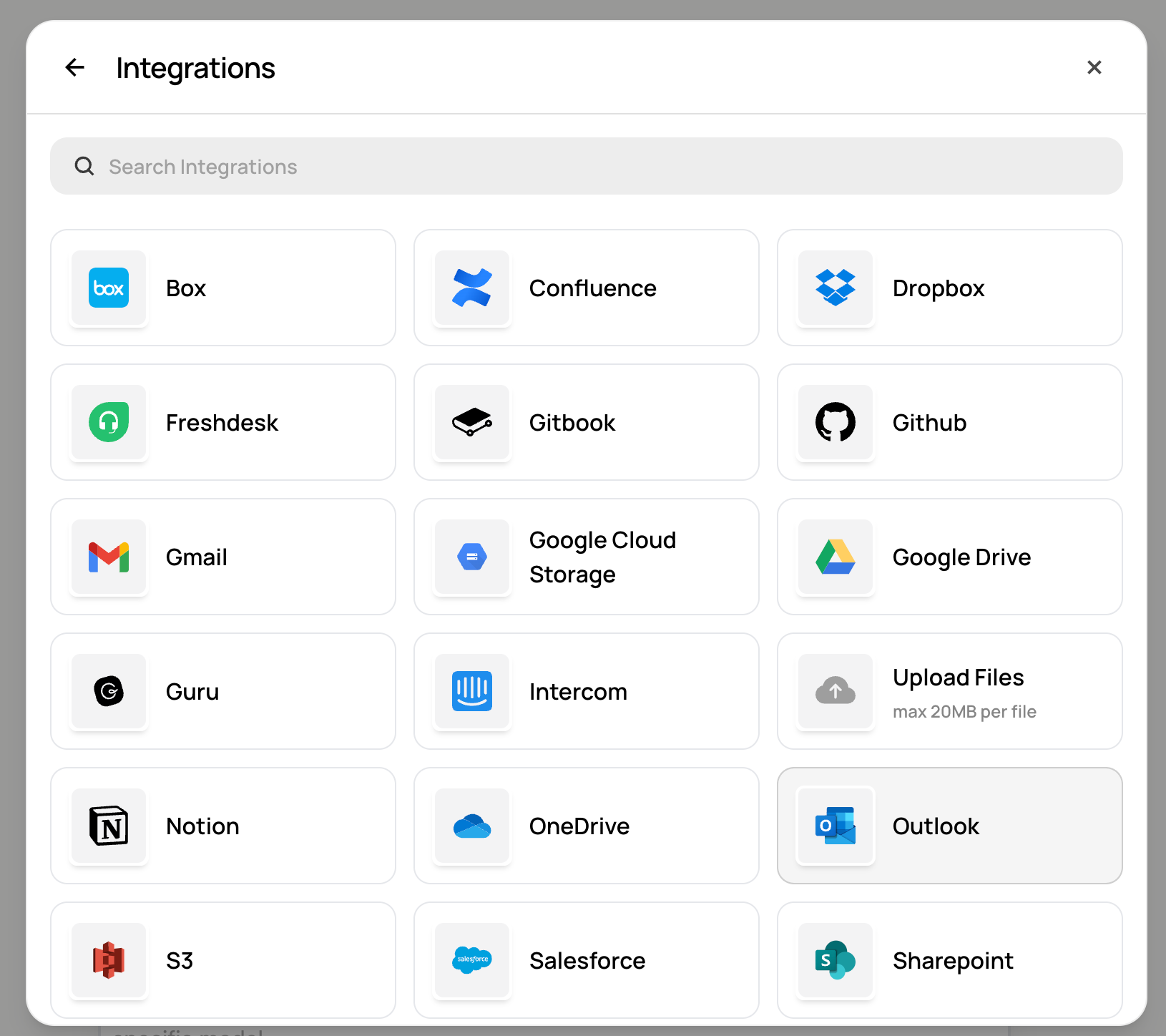Open the Intercom integration label
The height and width of the screenshot is (1036, 1166).
[578, 692]
